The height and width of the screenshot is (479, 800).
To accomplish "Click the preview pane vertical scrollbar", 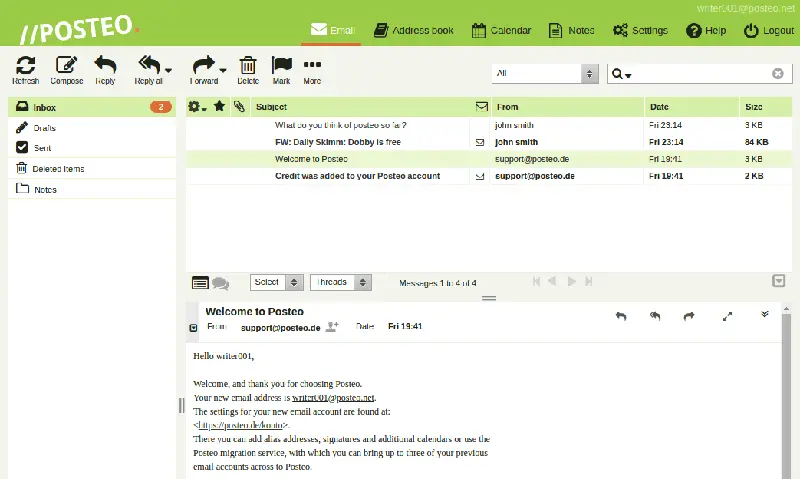I will pos(786,393).
